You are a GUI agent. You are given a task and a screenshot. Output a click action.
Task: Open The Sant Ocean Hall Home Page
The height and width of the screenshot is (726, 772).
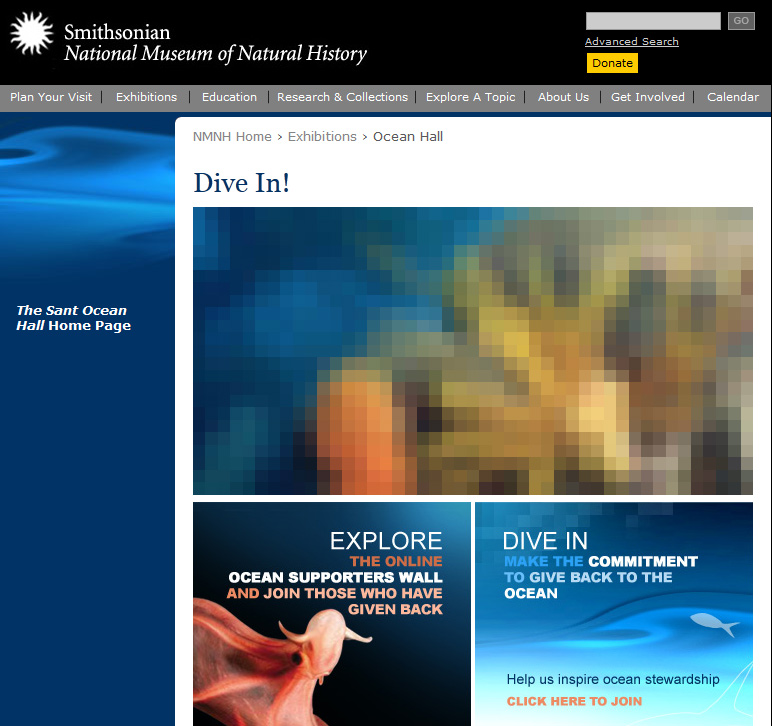coord(73,318)
